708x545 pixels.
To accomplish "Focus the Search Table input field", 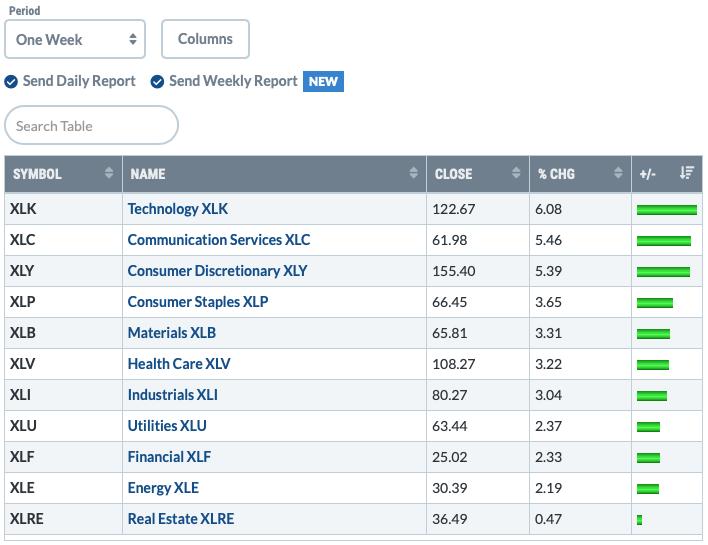I will click(x=91, y=126).
